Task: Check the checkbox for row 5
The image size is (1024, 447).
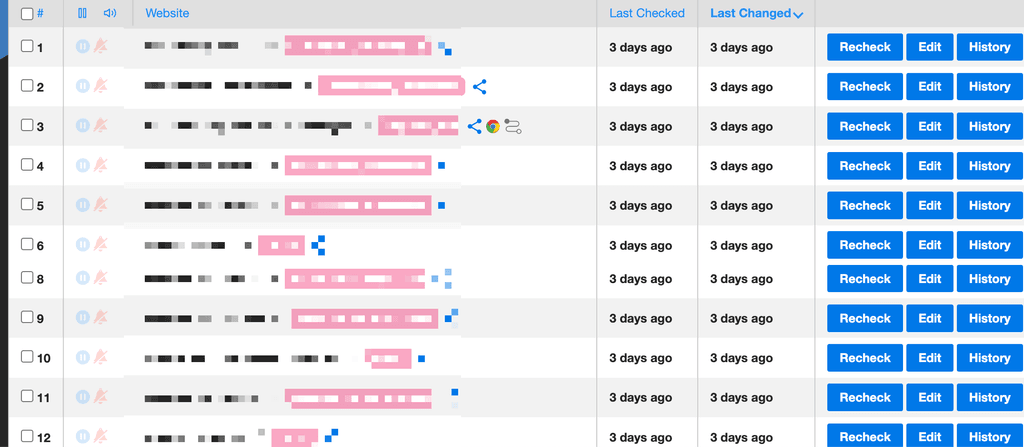Action: click(27, 205)
